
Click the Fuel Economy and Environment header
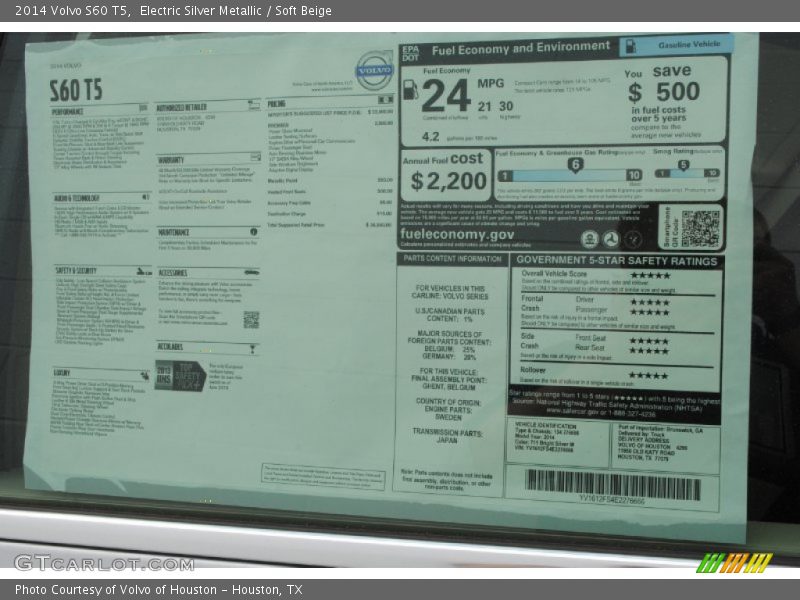[520, 48]
